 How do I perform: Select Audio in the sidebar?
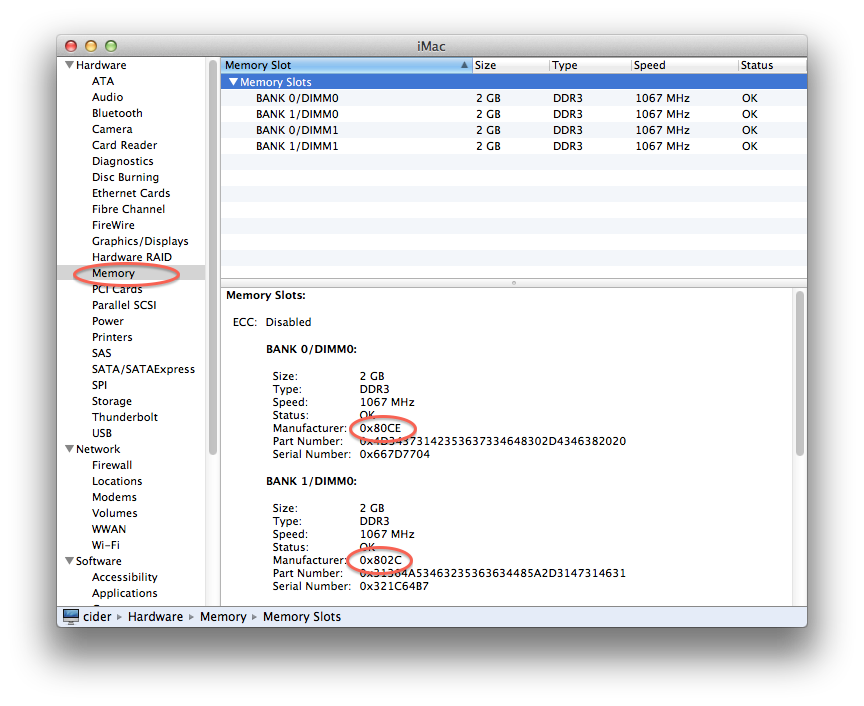pyautogui.click(x=107, y=97)
